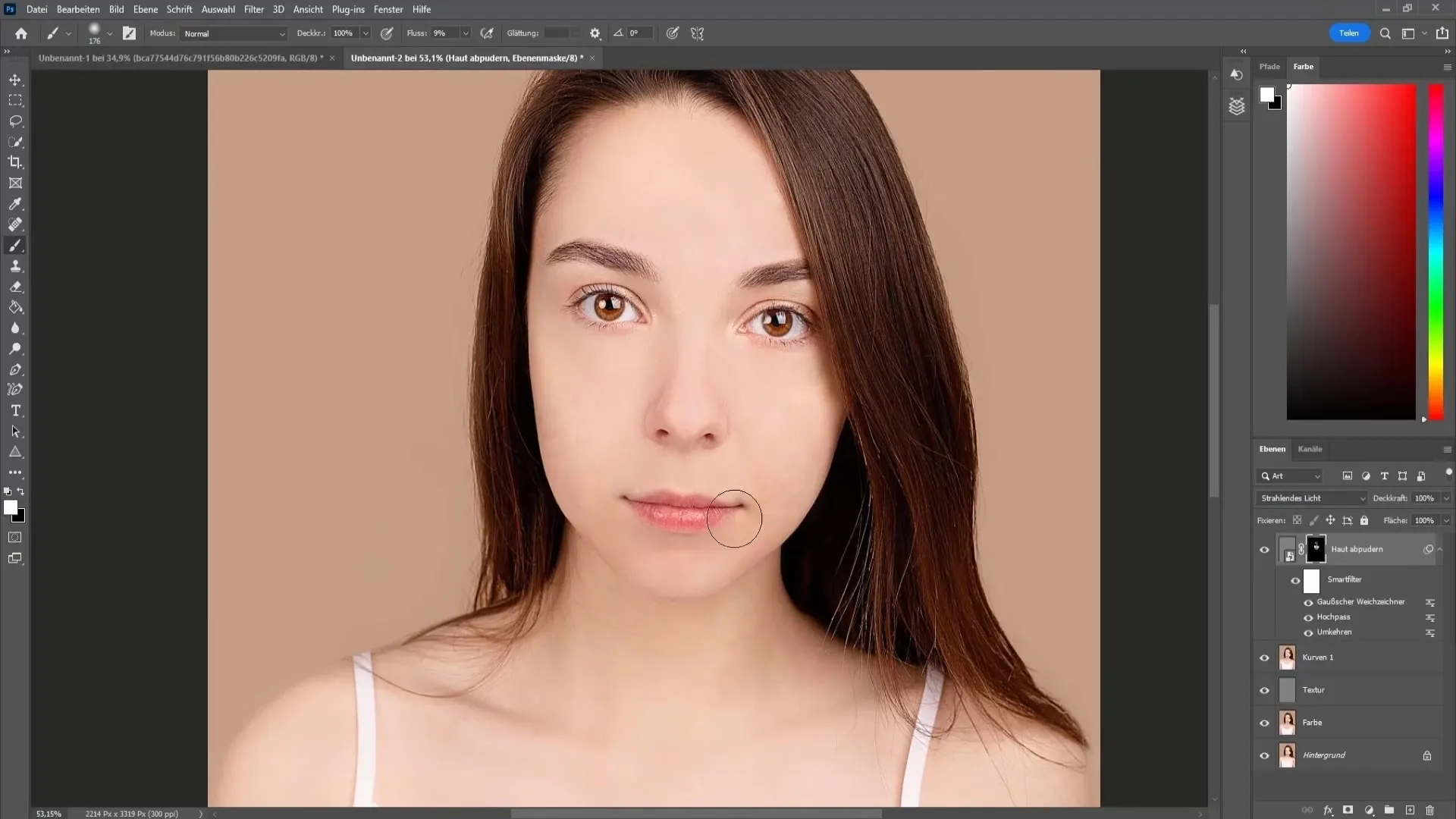Toggle visibility of Hintergrund layer
1456x819 pixels.
(1263, 755)
